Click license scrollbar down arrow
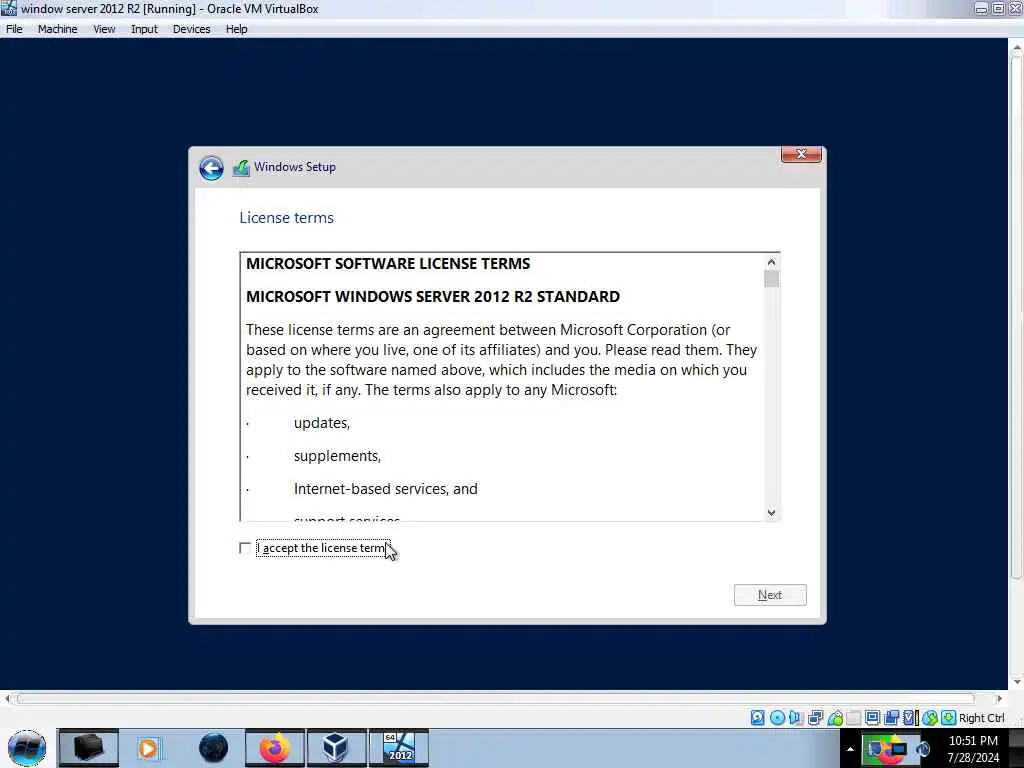 click(771, 513)
